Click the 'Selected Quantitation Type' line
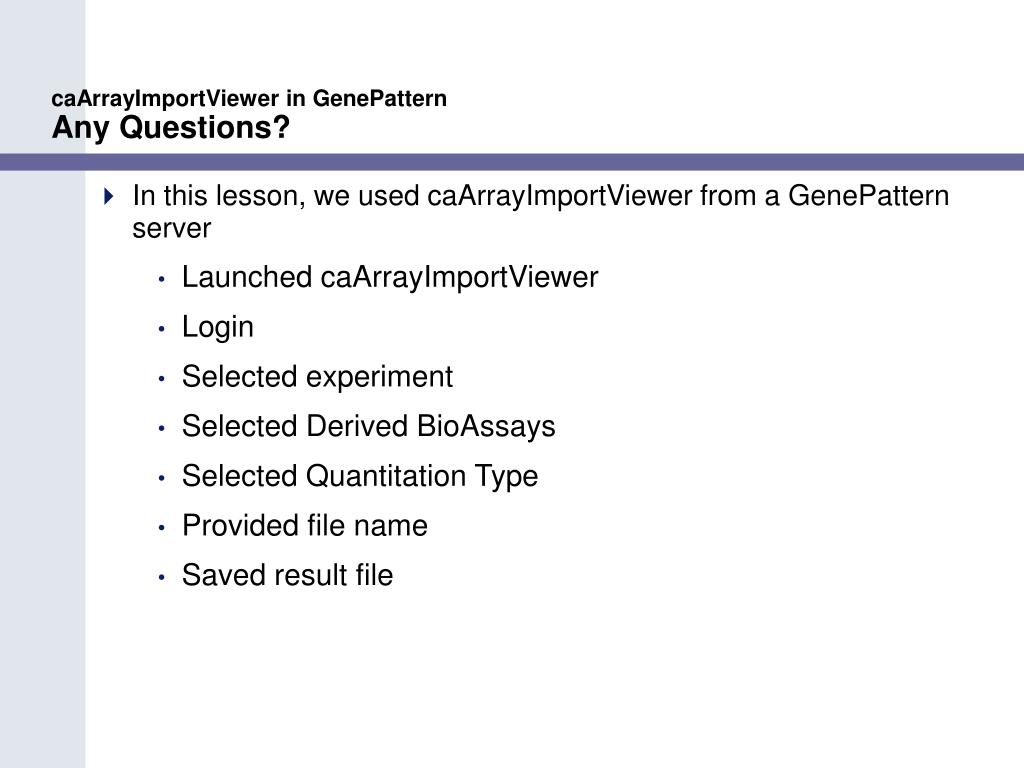 (x=360, y=476)
